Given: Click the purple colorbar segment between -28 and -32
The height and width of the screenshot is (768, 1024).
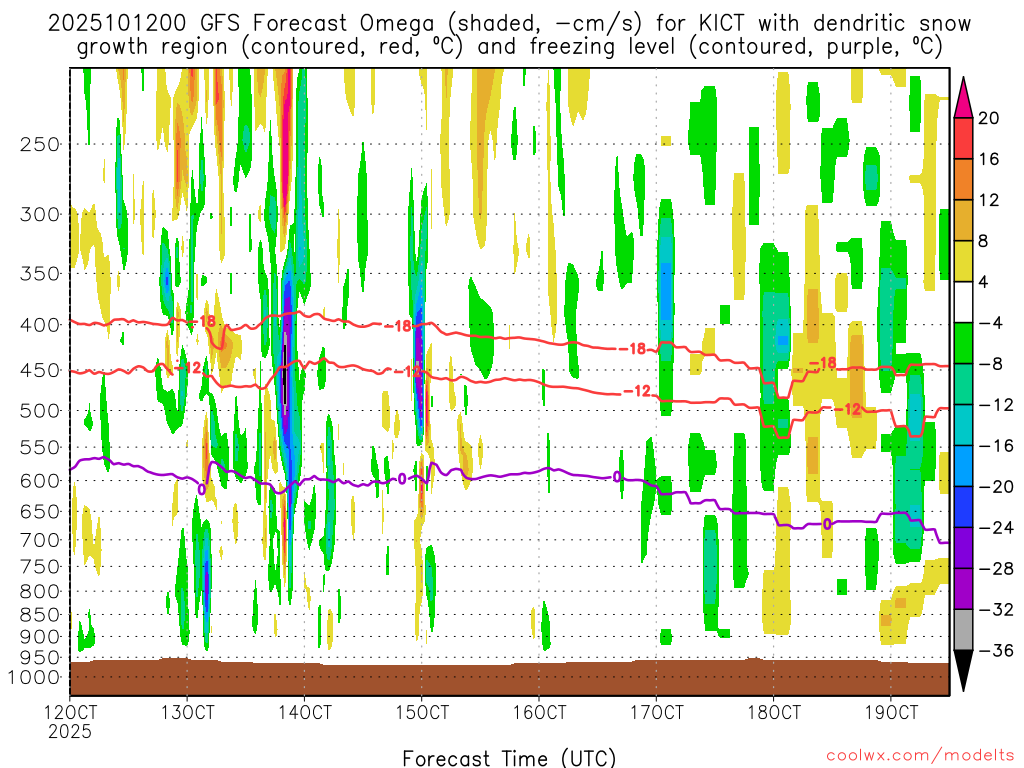Looking at the screenshot, I should pos(963,589).
